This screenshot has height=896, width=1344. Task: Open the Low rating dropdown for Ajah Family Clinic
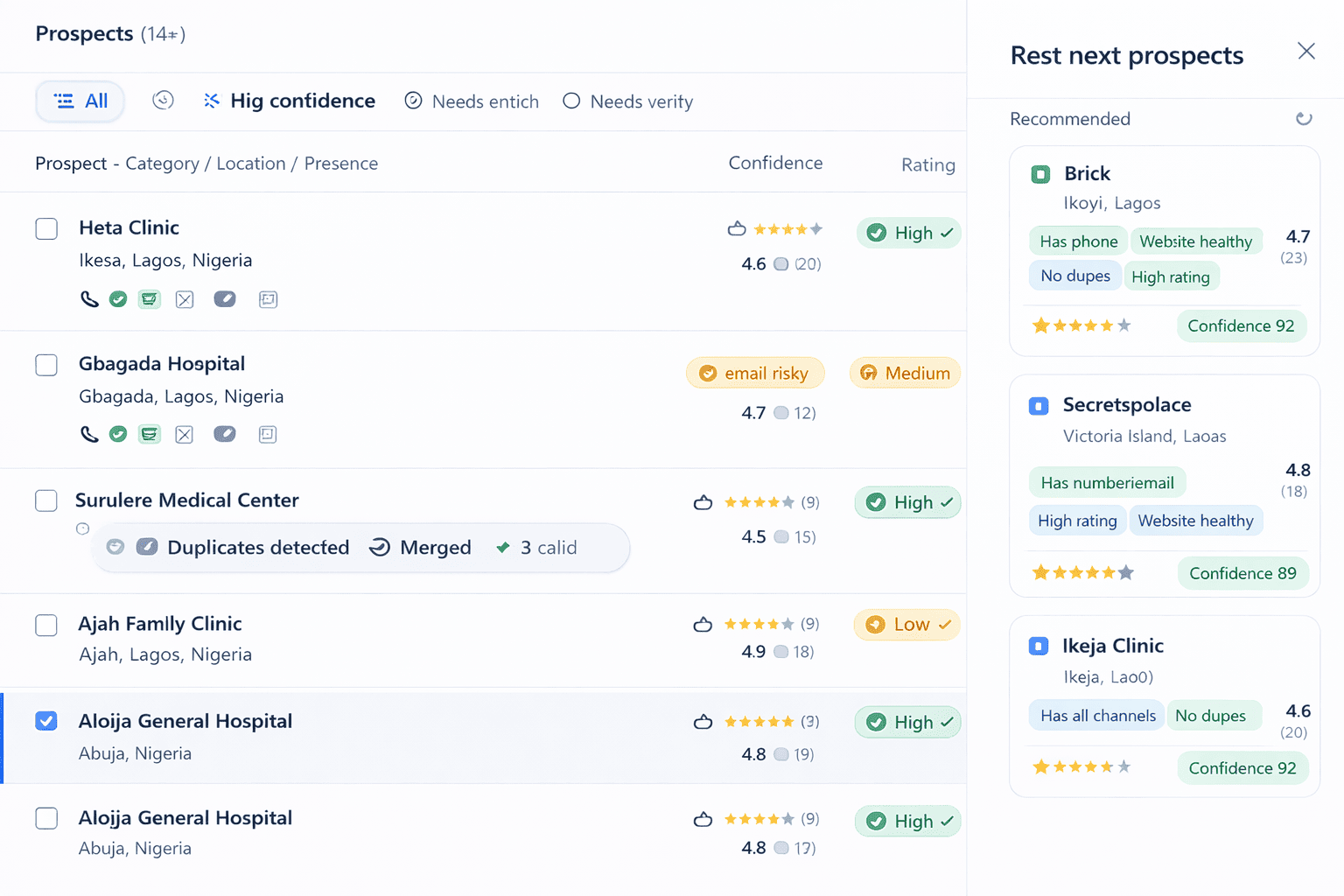pyautogui.click(x=906, y=624)
